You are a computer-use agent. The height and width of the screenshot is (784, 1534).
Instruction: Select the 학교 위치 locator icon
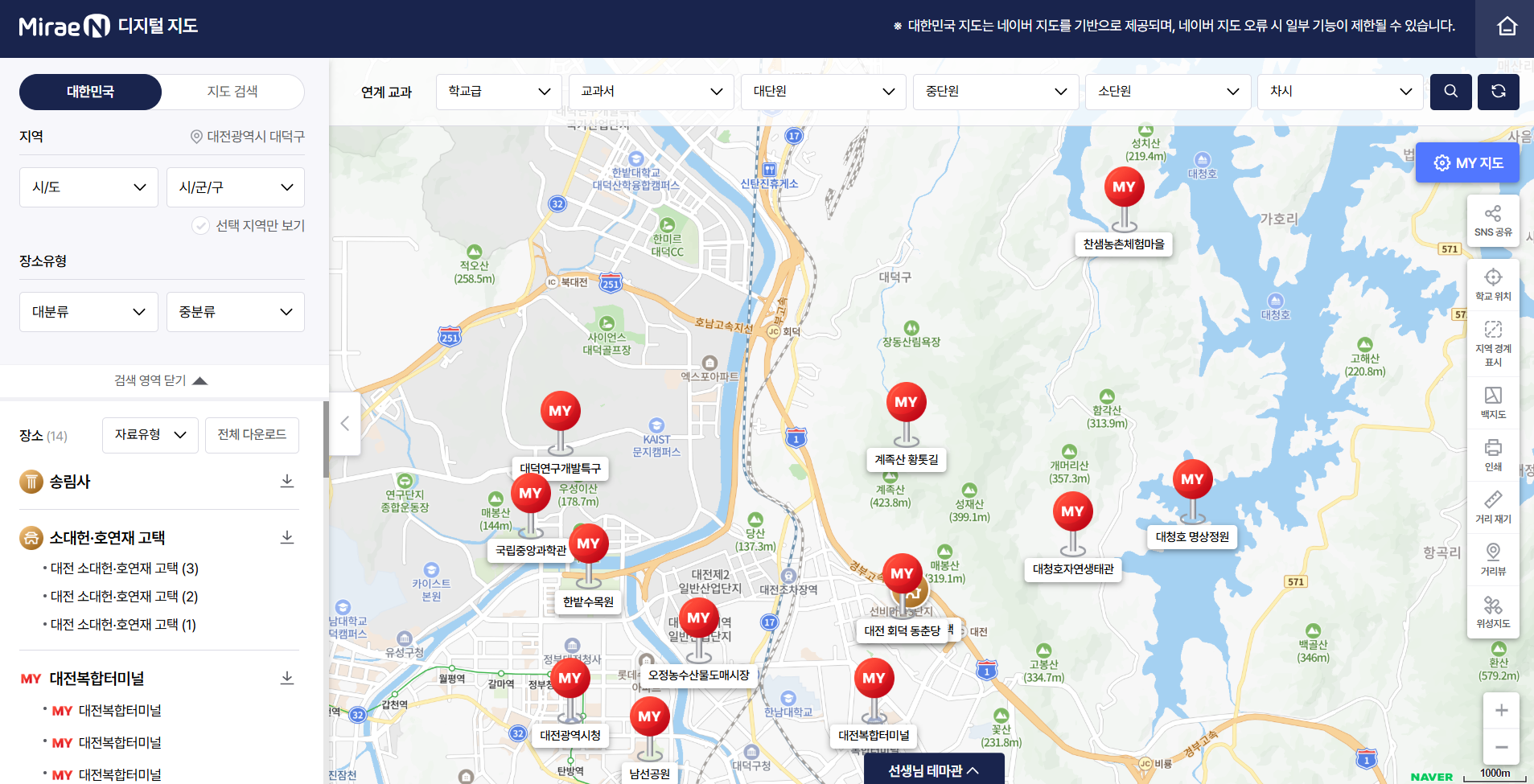(1493, 285)
